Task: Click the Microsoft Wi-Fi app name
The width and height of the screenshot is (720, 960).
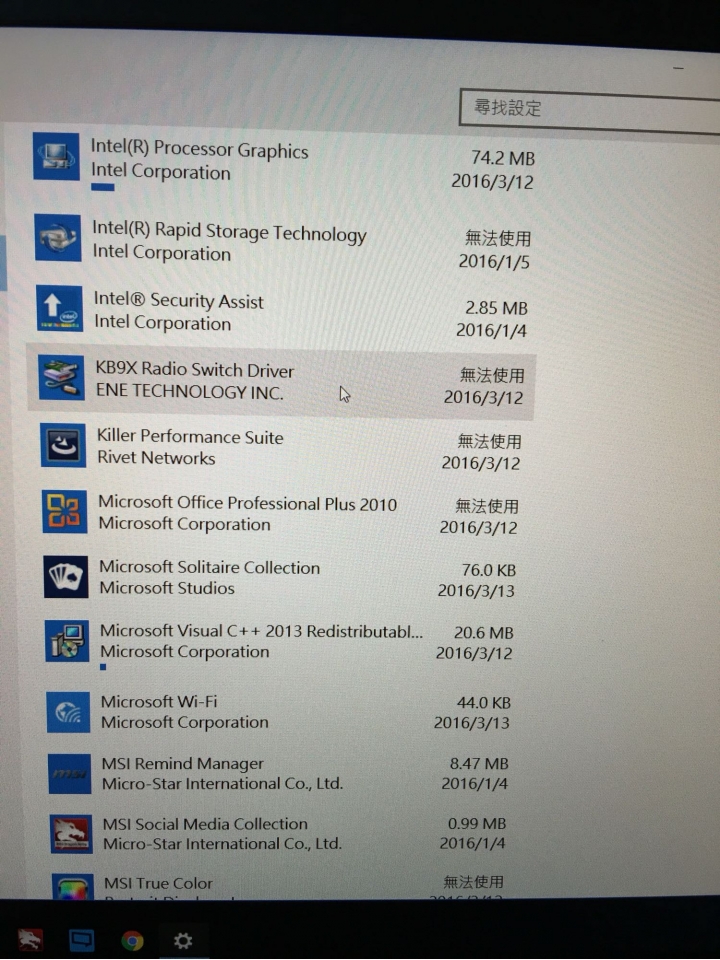Action: click(159, 702)
